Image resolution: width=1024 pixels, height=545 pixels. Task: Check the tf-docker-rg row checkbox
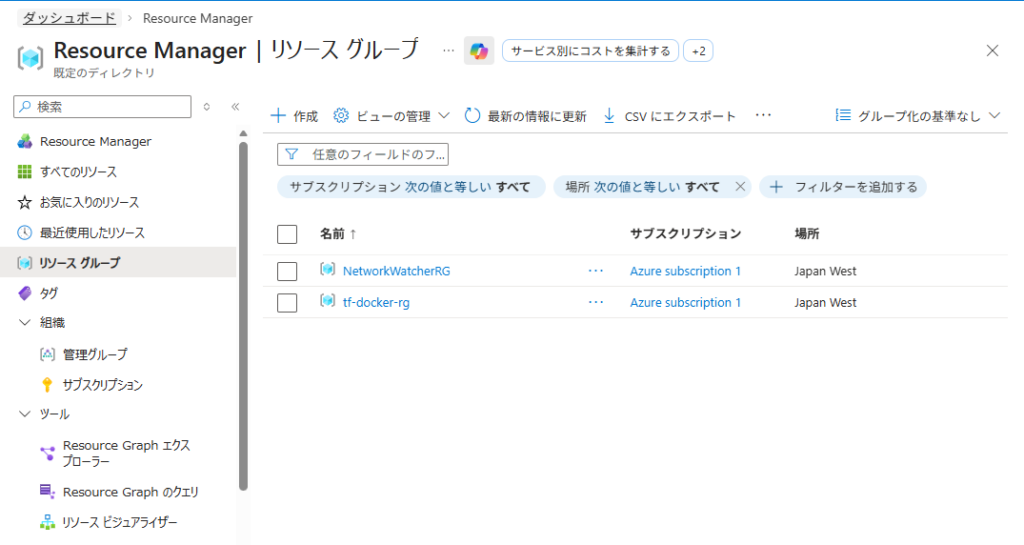(287, 303)
